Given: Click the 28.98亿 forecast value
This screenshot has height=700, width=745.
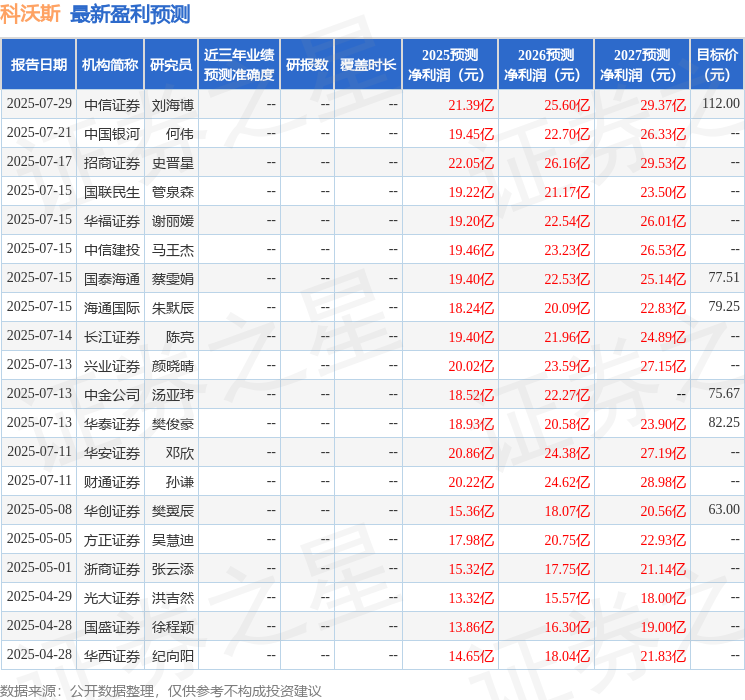Looking at the screenshot, I should tap(663, 482).
